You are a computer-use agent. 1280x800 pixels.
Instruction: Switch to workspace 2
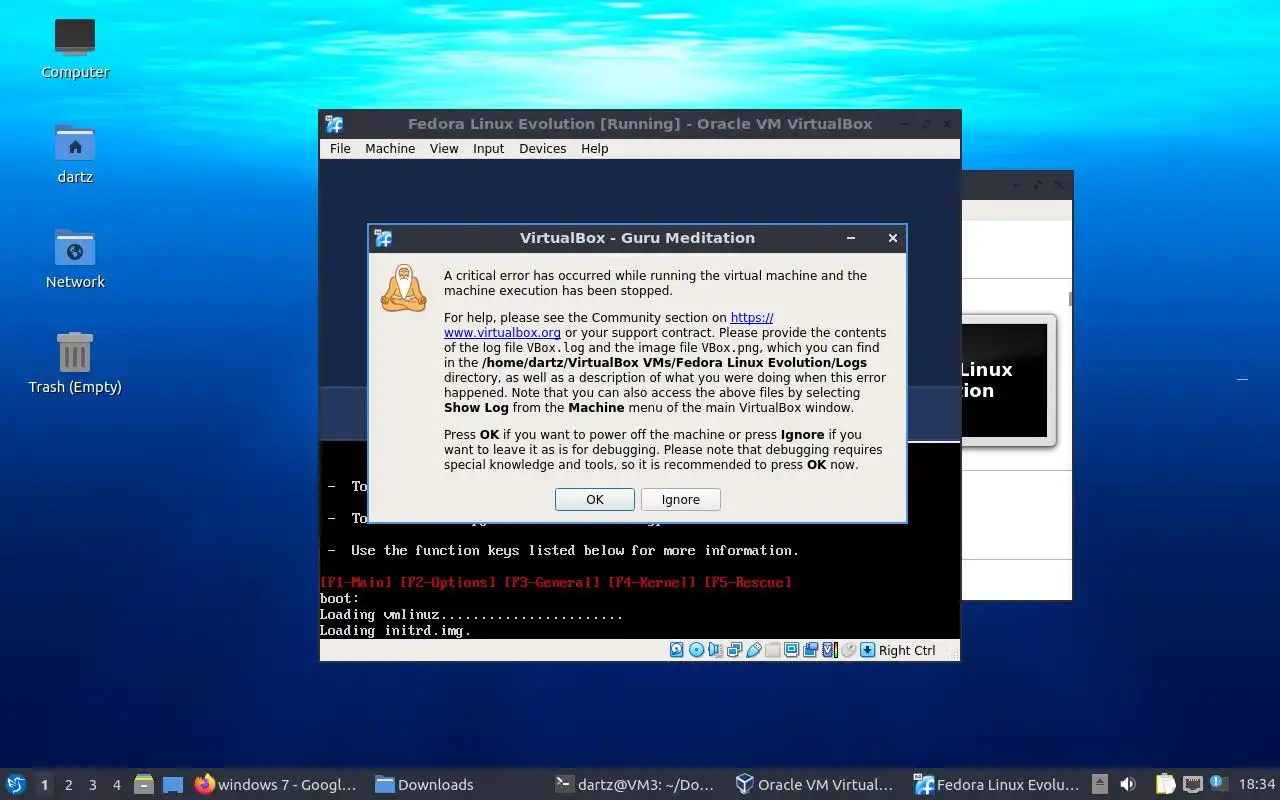(68, 785)
